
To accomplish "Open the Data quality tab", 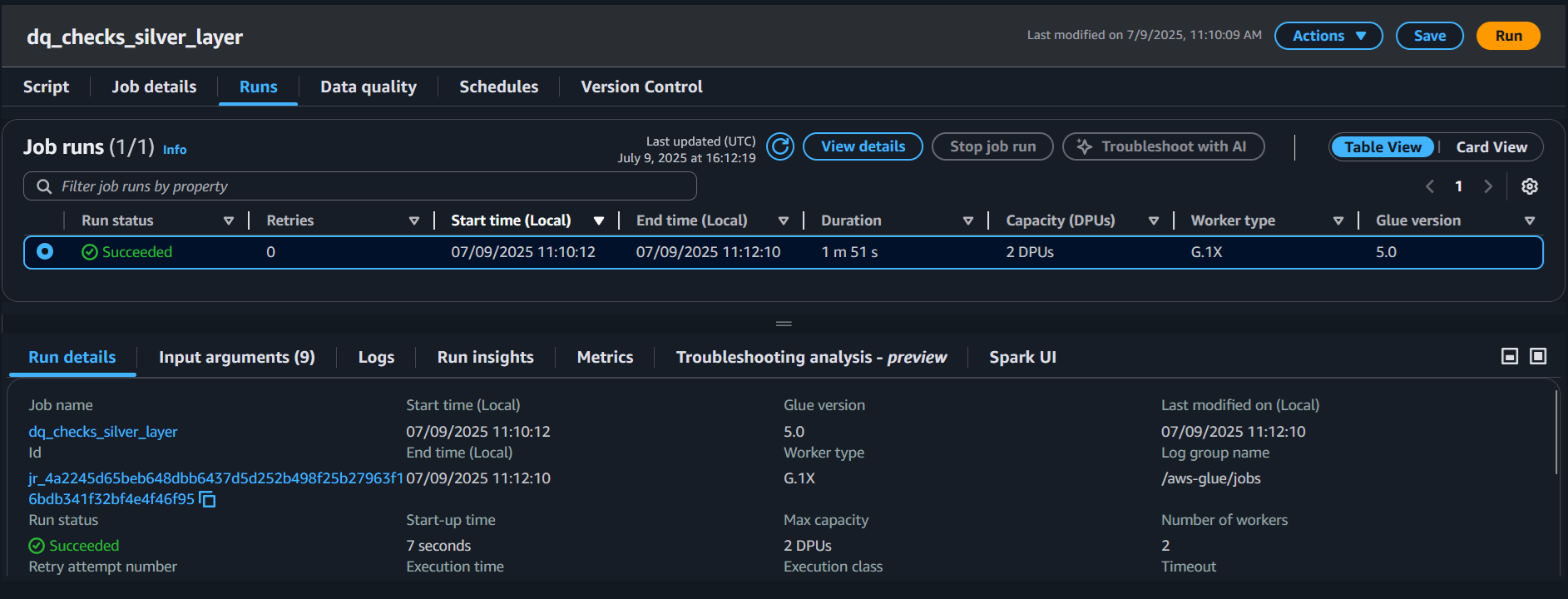I will click(369, 87).
